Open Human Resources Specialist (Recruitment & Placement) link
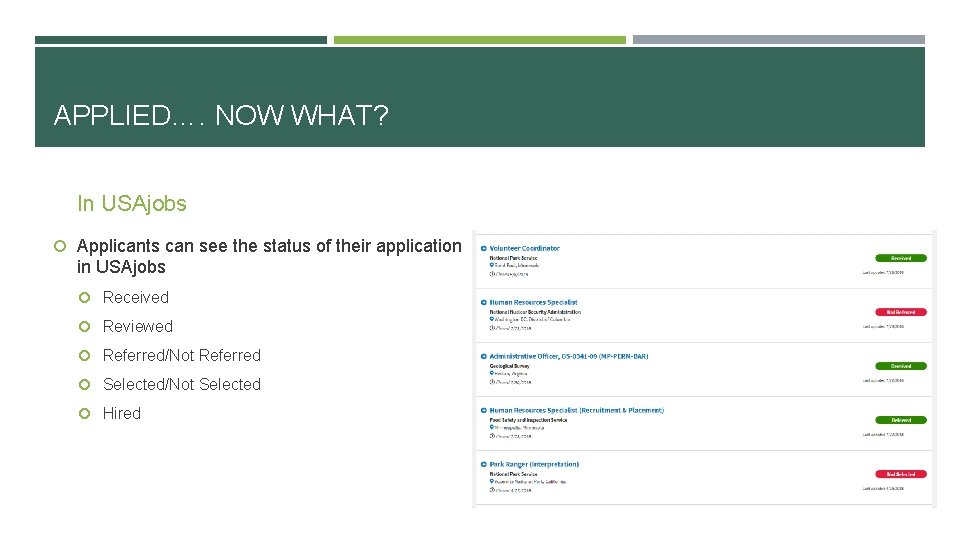Screen dimensions: 960x540 click(577, 410)
